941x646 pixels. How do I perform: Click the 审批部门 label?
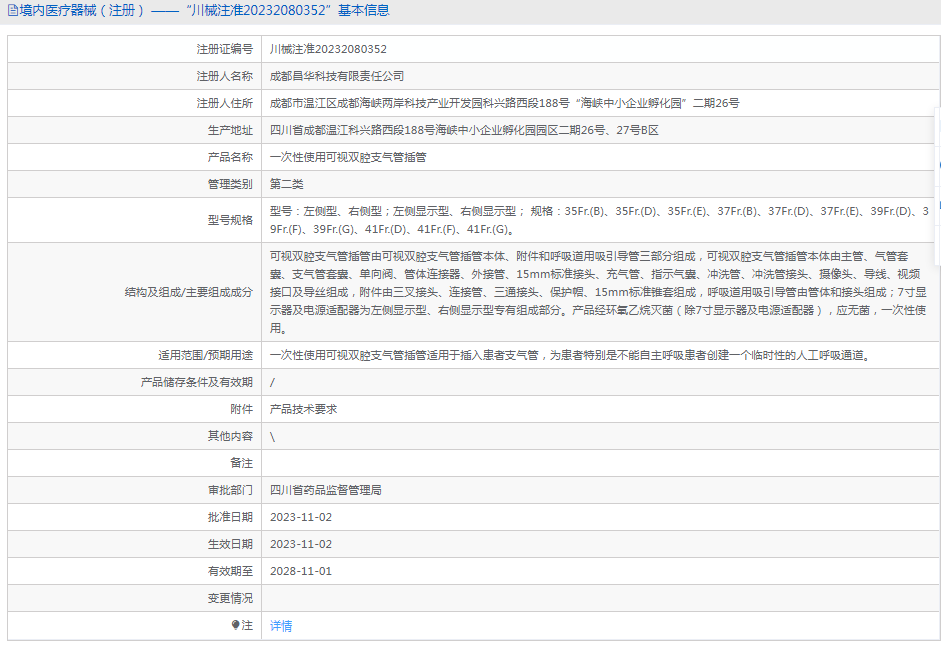[230, 491]
